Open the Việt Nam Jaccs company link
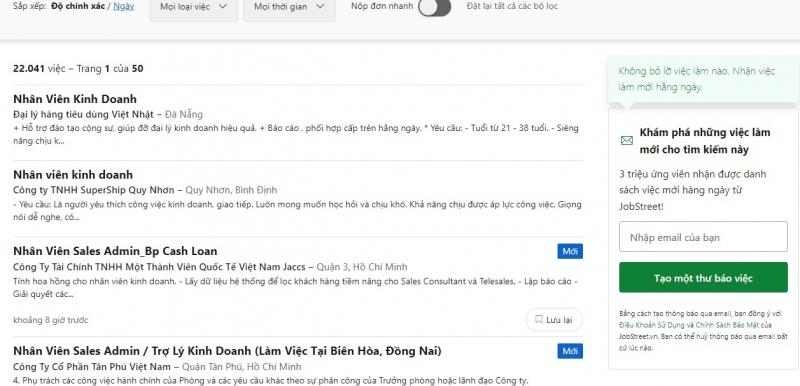 (160, 267)
